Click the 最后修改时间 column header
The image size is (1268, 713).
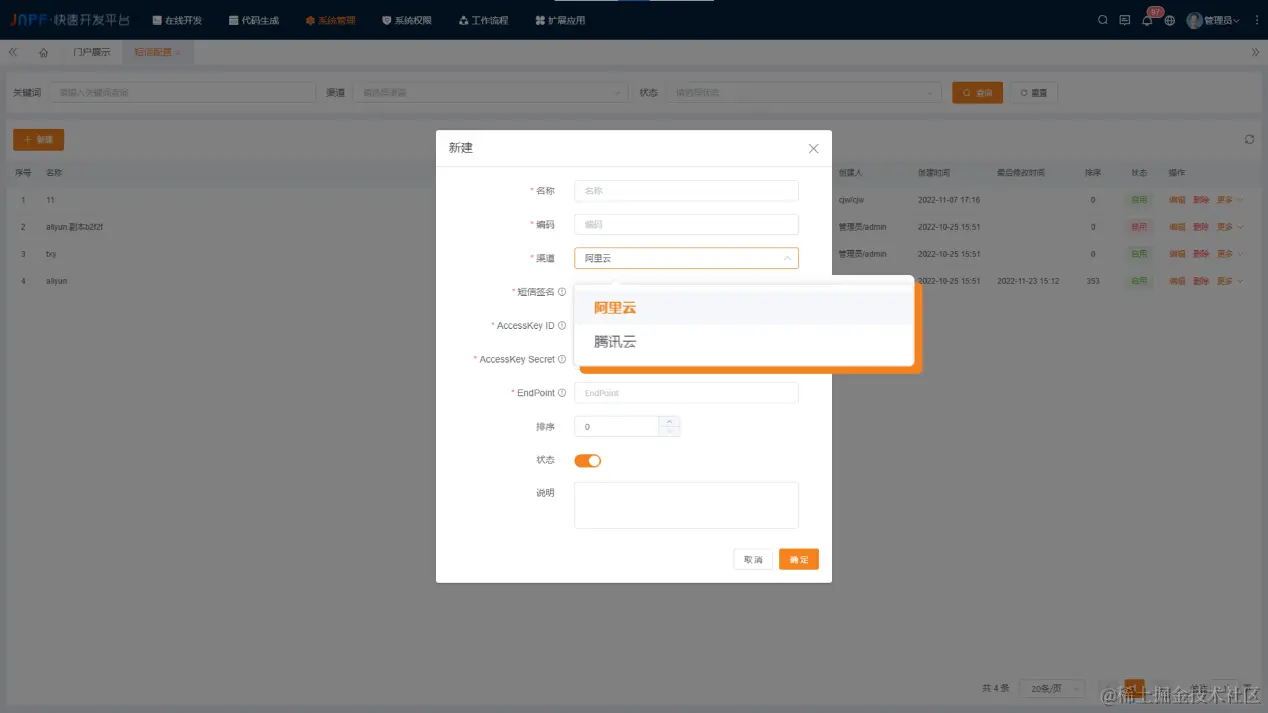1020,173
